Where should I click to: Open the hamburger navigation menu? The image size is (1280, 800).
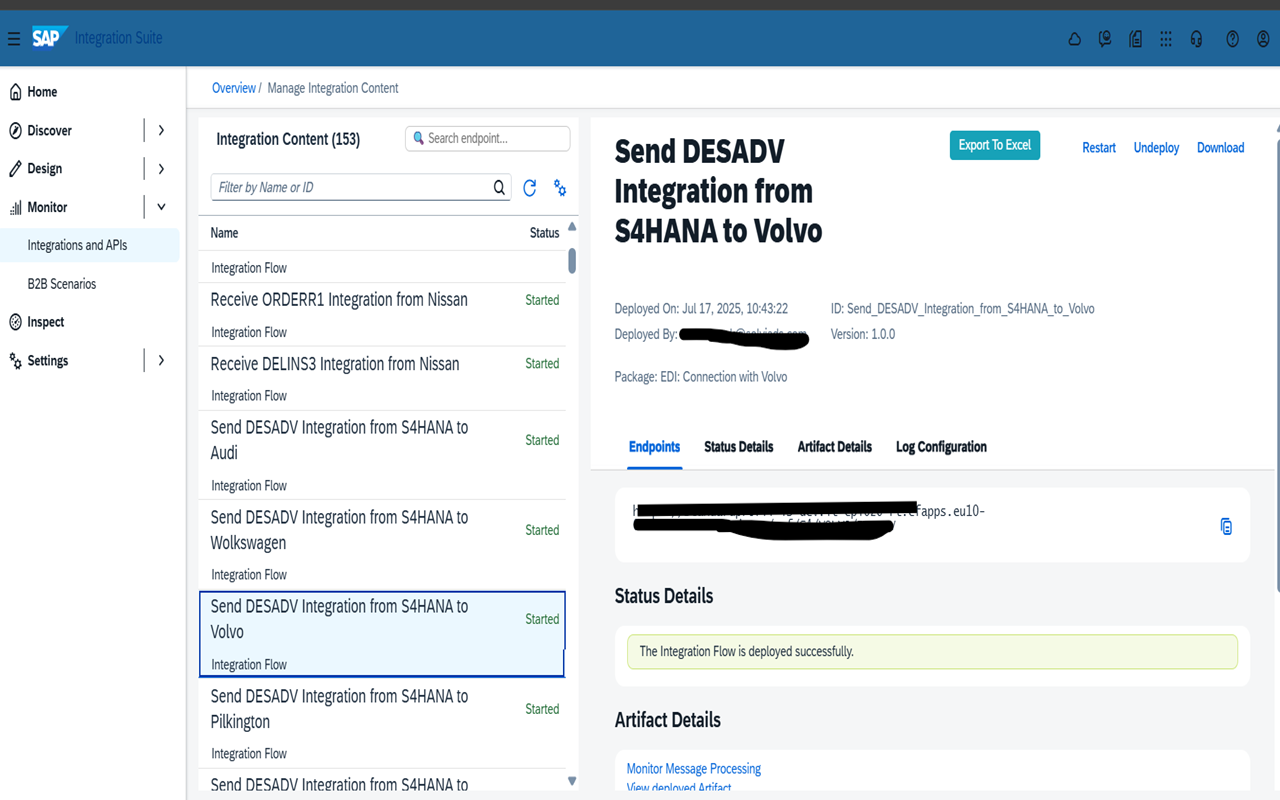coord(14,39)
